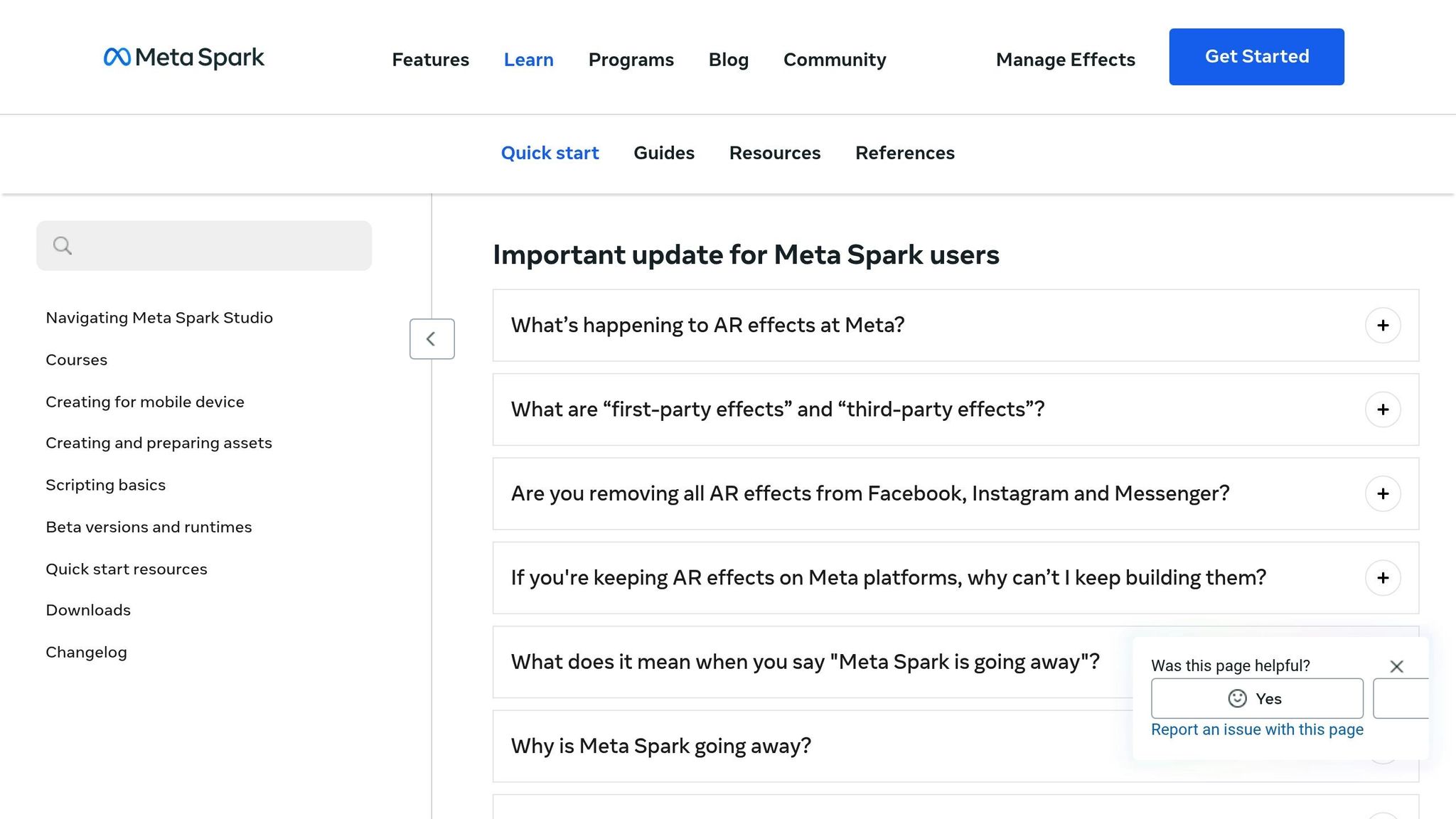Click the search magnifier icon

[x=63, y=246]
